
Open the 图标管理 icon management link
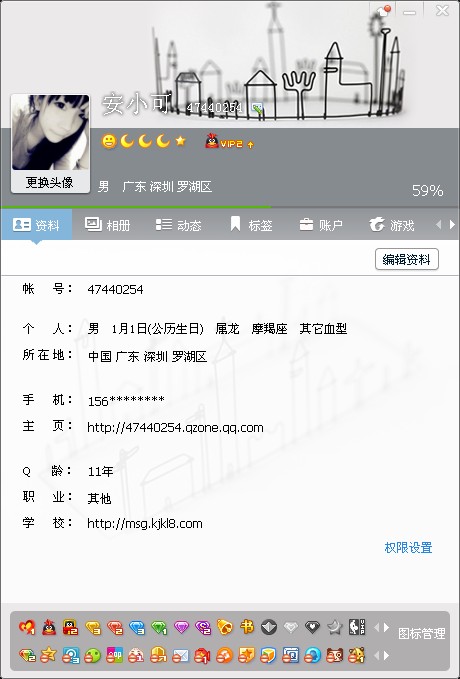pyautogui.click(x=421, y=634)
